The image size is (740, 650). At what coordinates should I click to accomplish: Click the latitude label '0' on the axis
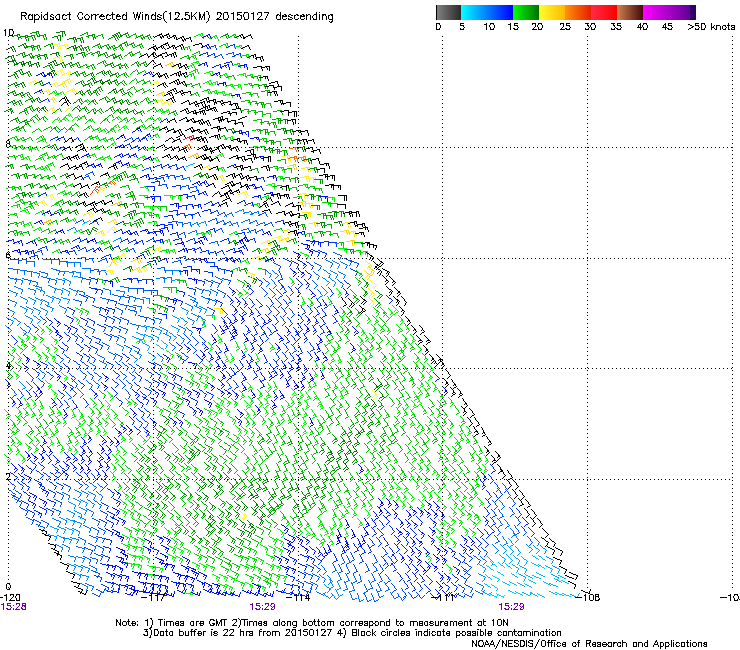(8, 587)
